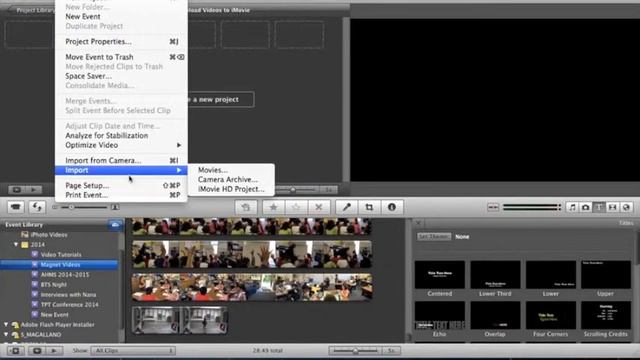
Task: Click the black viewer preview area
Action: tap(495, 100)
